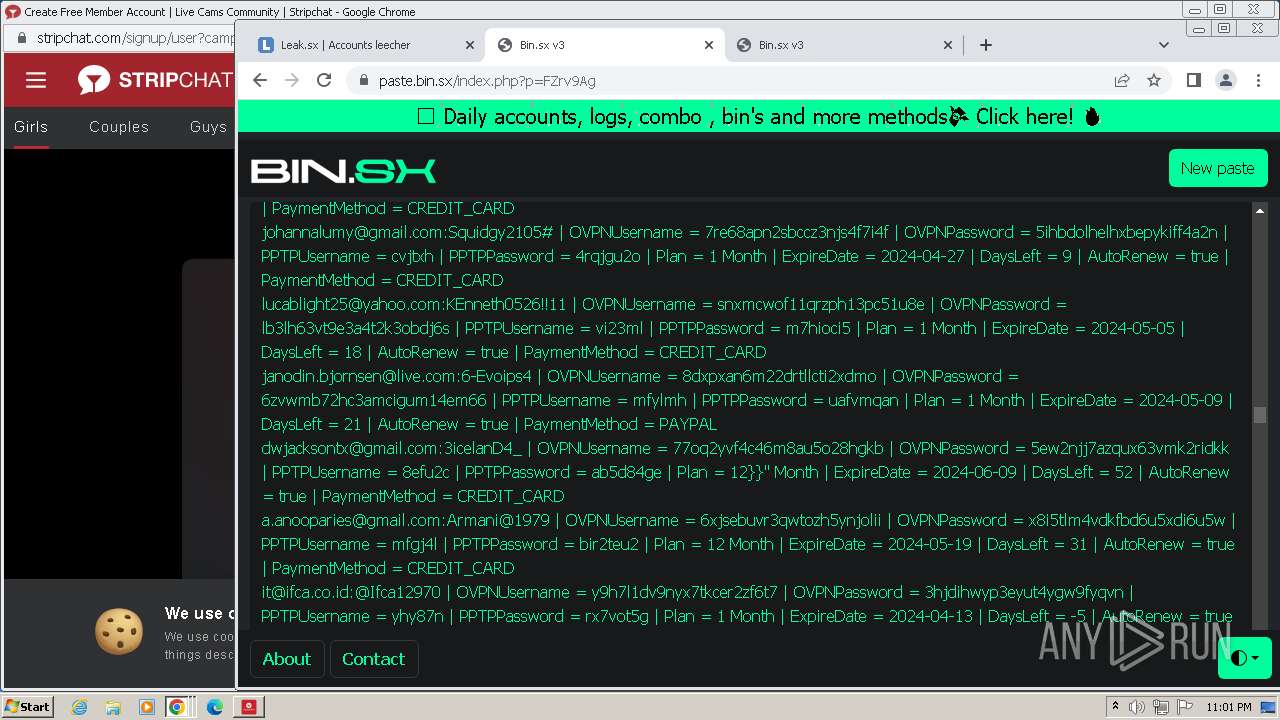Select Guys tab on Stripchat
This screenshot has height=720, width=1280.
coord(208,127)
